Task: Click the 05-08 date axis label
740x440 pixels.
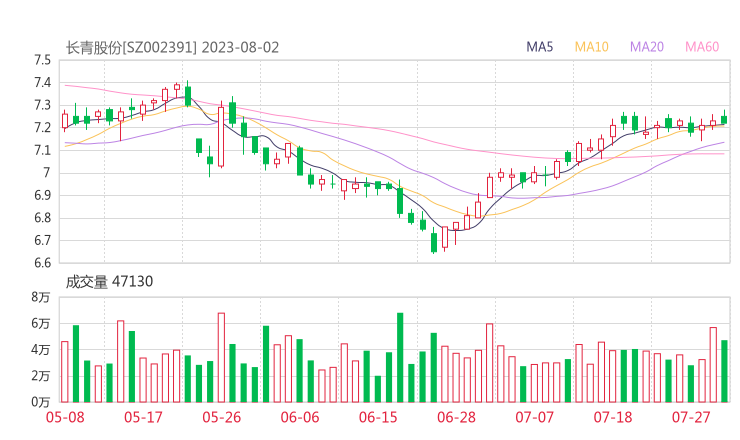Action: [65, 417]
